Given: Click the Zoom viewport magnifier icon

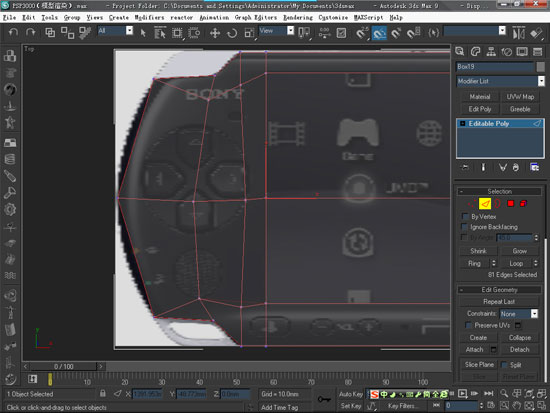Looking at the screenshot, I should pyautogui.click(x=504, y=393).
